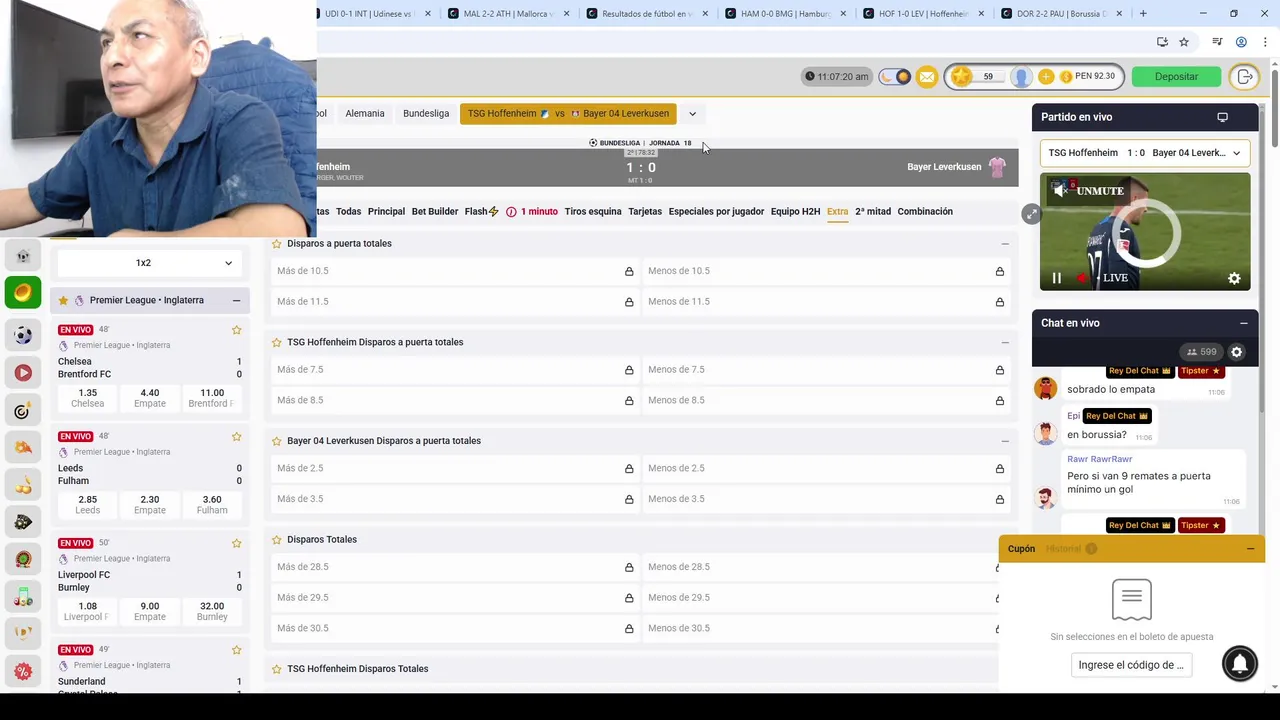Screen dimensions: 1280x720
Task: Open the live play sidebar icon
Action: coord(23,373)
